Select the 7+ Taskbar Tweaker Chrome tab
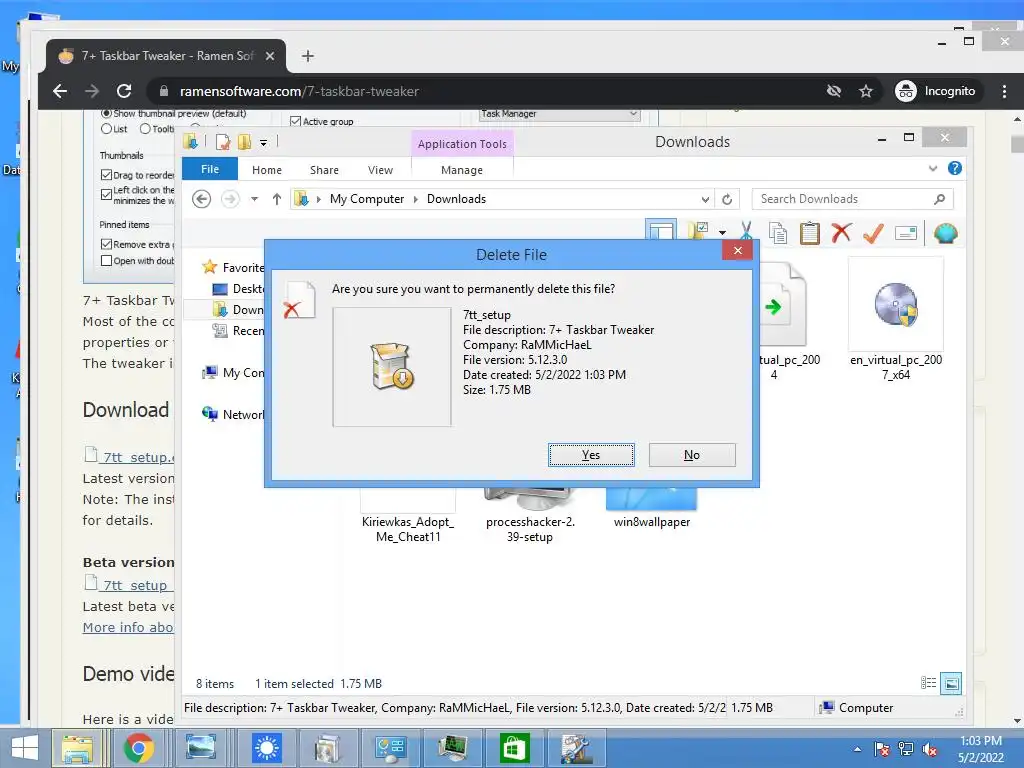Screen dimensions: 1024x768 167,56
